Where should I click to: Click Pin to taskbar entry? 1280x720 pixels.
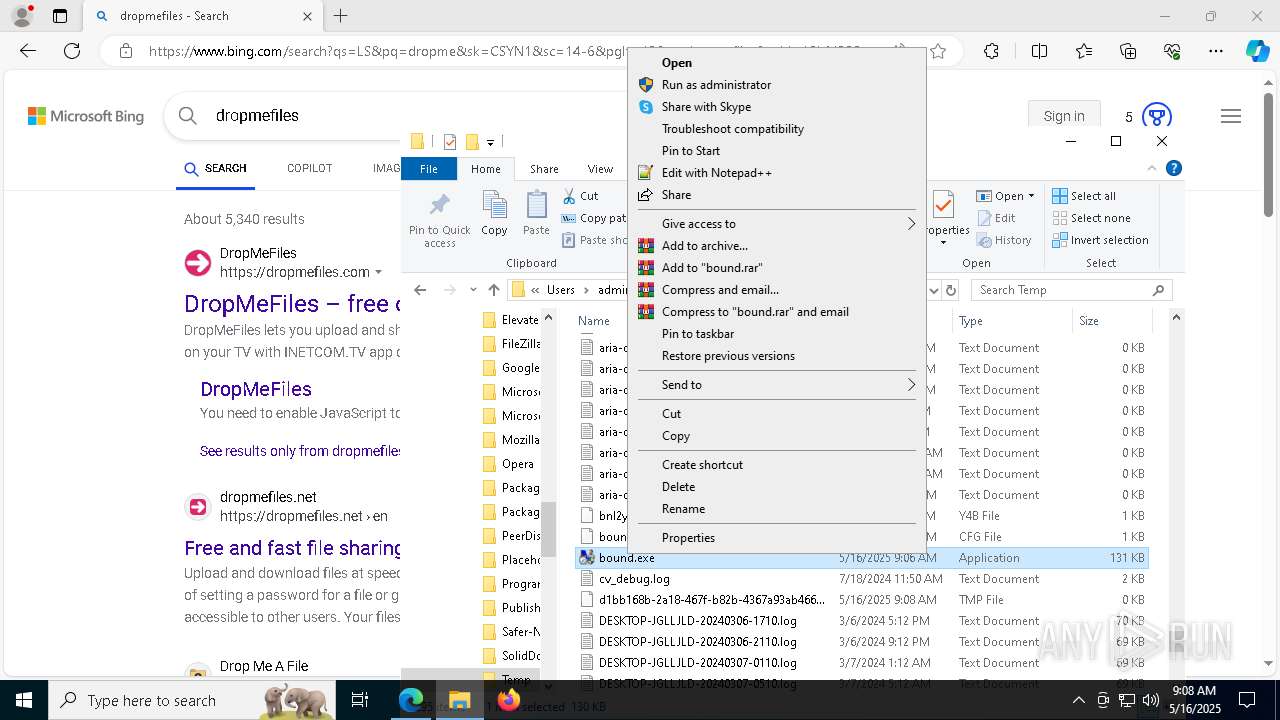(698, 334)
